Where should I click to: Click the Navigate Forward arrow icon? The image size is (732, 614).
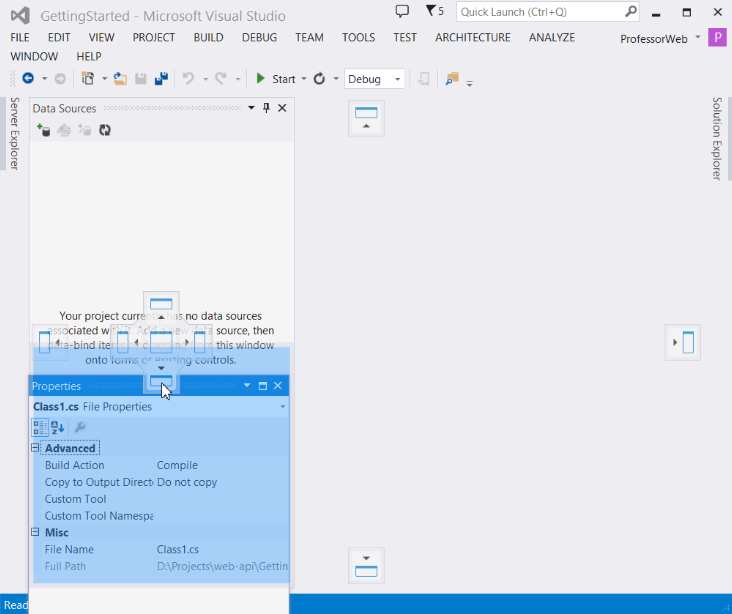[60, 79]
